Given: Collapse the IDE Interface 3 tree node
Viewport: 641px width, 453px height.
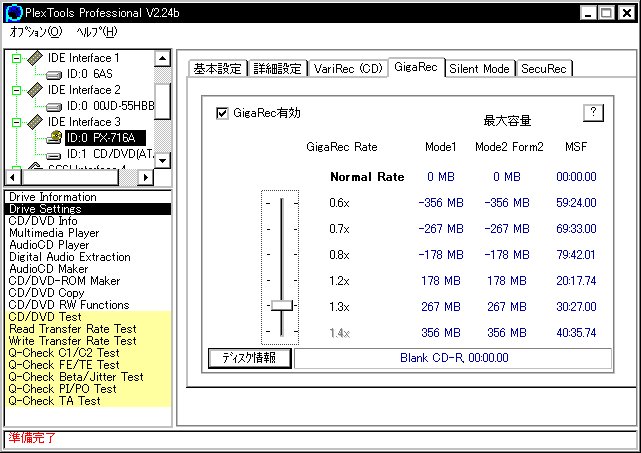Looking at the screenshot, I should click(x=16, y=122).
